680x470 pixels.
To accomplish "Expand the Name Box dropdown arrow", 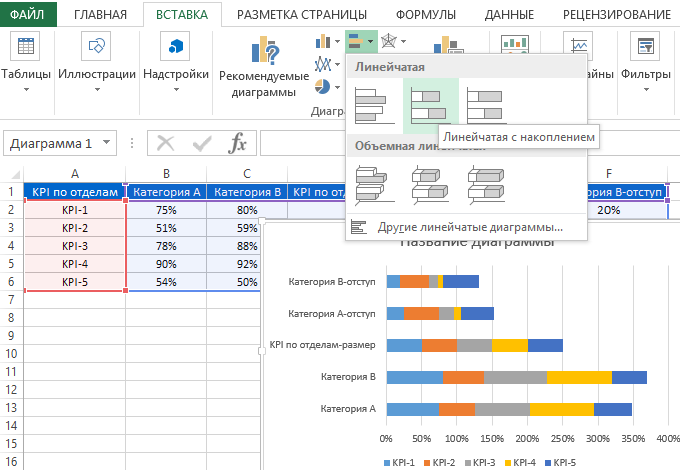I will pos(106,143).
